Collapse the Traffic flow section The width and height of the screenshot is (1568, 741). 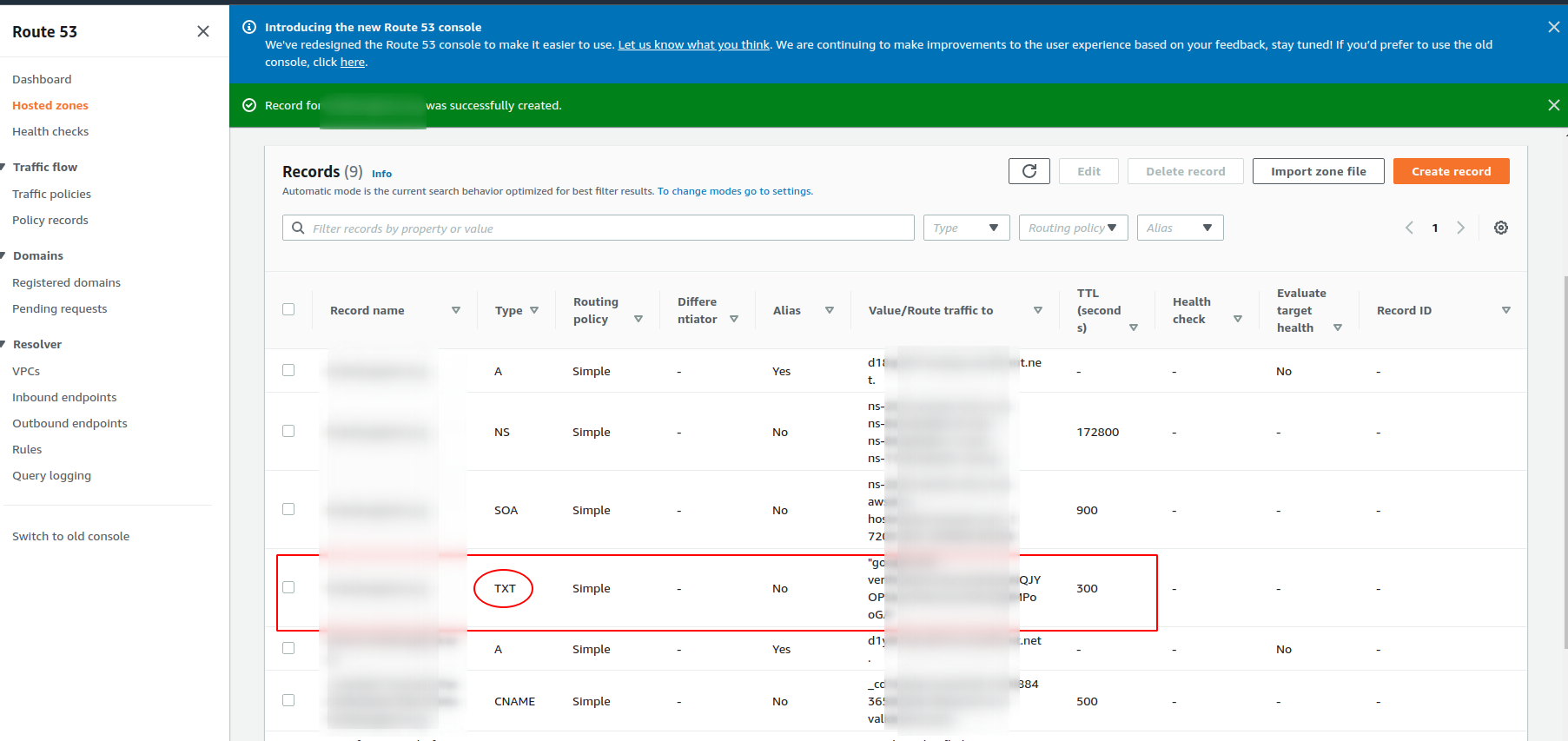(x=3, y=167)
